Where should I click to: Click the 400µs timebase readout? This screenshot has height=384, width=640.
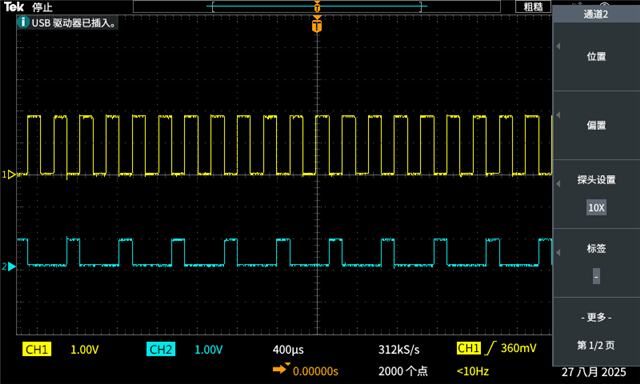tap(288, 350)
